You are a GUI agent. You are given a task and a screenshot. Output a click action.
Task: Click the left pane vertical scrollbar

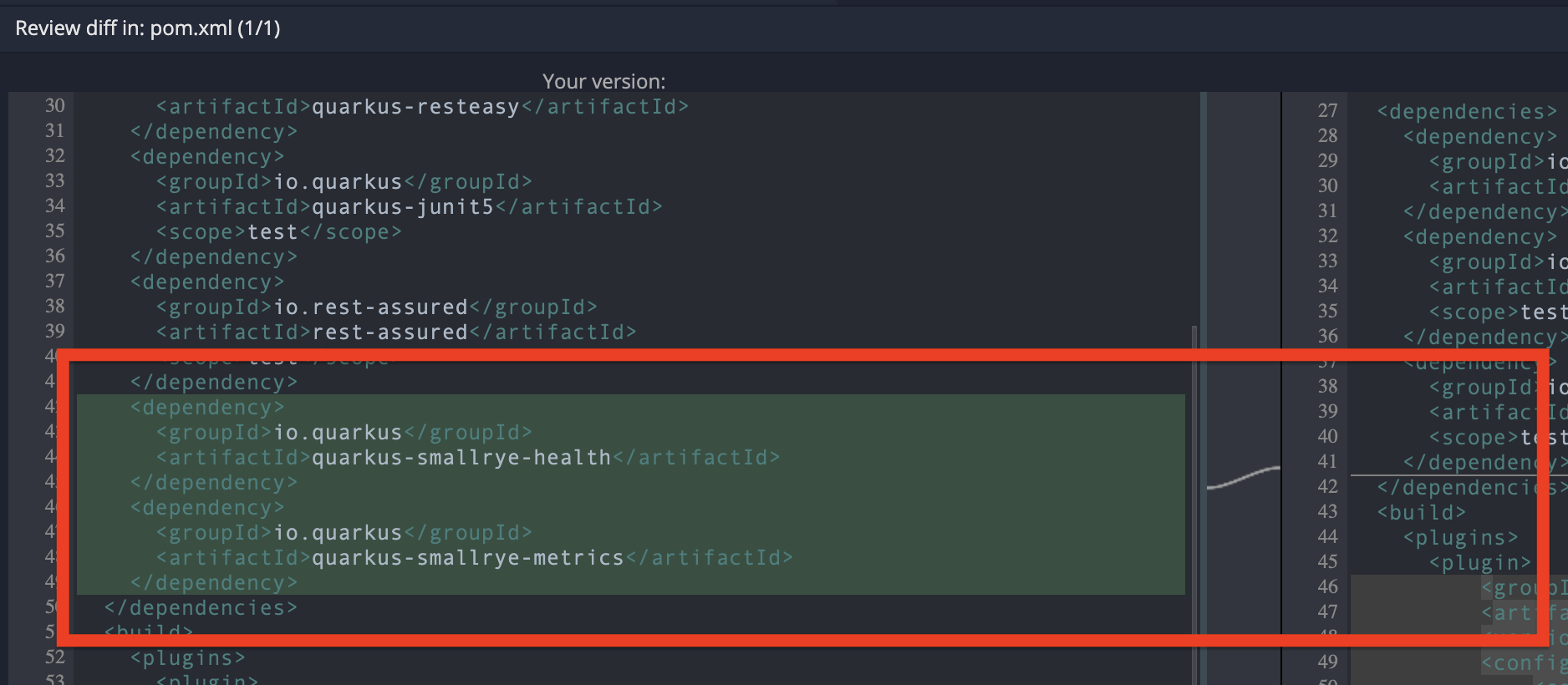1194,501
